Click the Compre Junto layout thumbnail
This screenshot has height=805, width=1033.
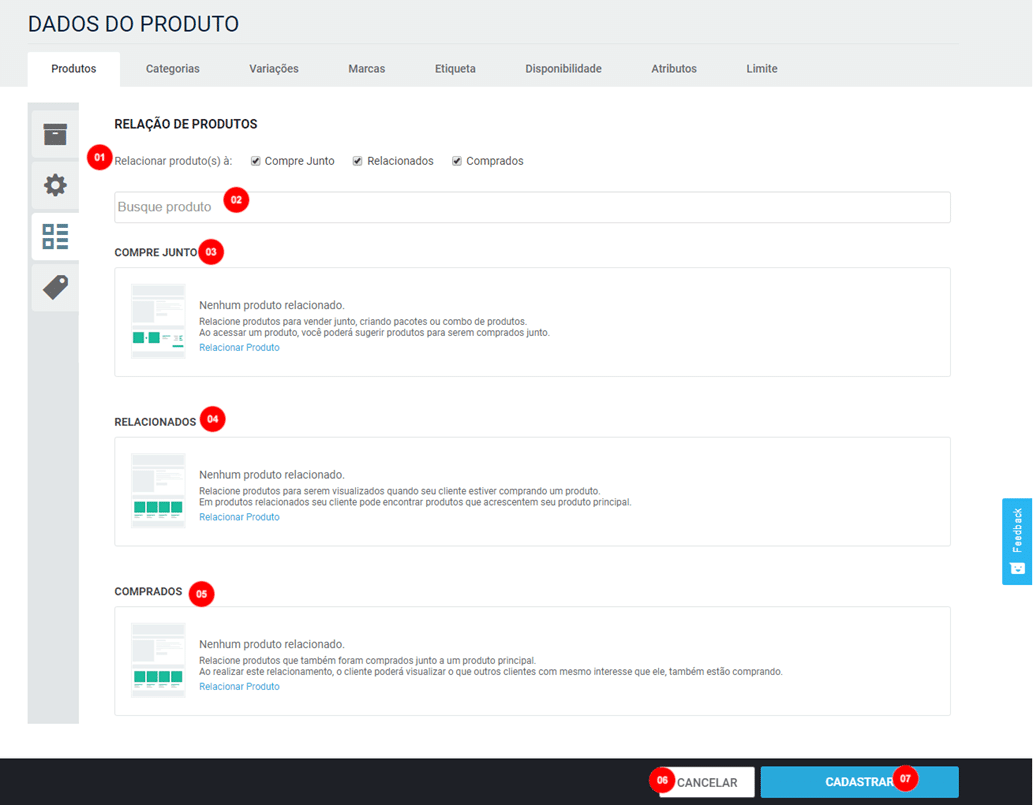[x=158, y=321]
